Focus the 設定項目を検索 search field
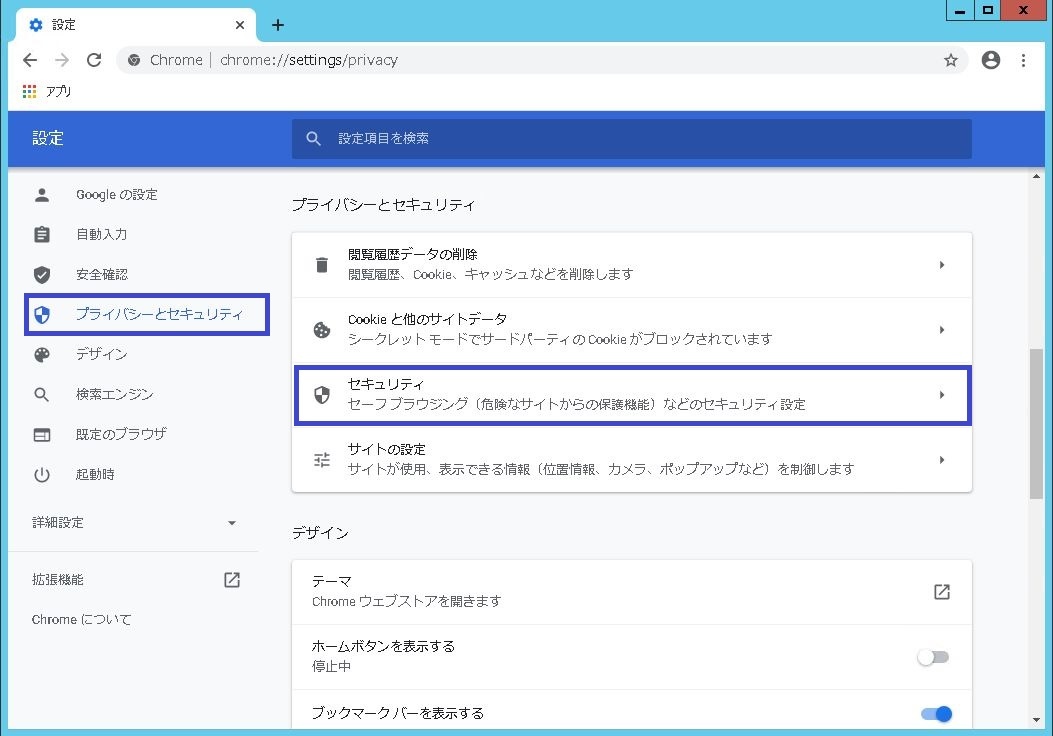 click(632, 138)
